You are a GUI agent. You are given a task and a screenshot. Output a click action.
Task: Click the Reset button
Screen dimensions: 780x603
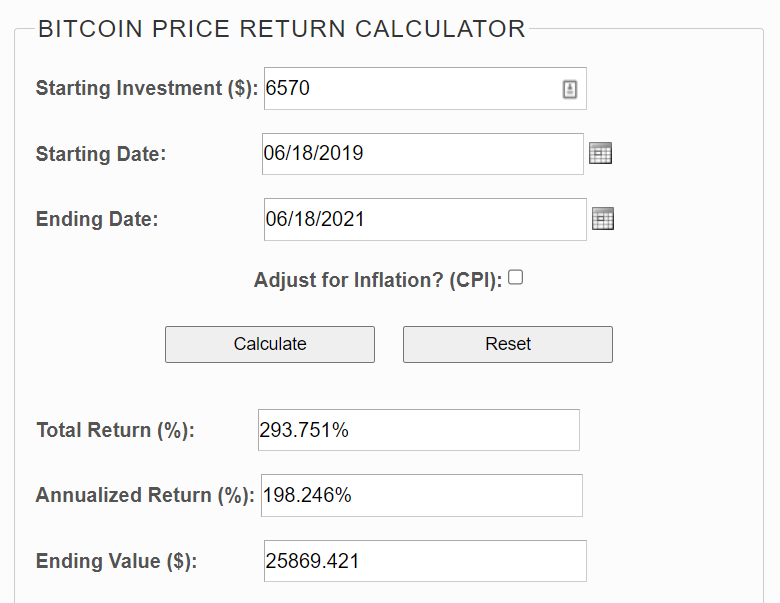pos(508,344)
